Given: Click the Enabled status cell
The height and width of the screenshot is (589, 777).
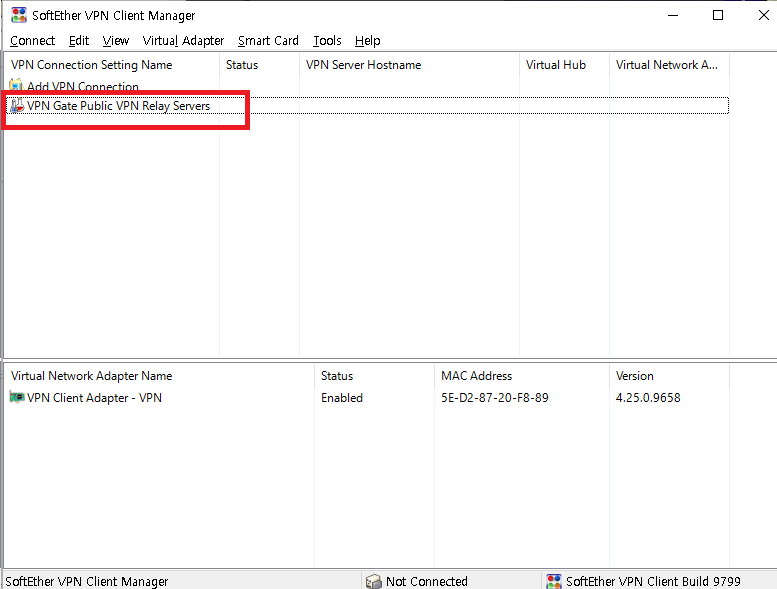Looking at the screenshot, I should [x=342, y=398].
